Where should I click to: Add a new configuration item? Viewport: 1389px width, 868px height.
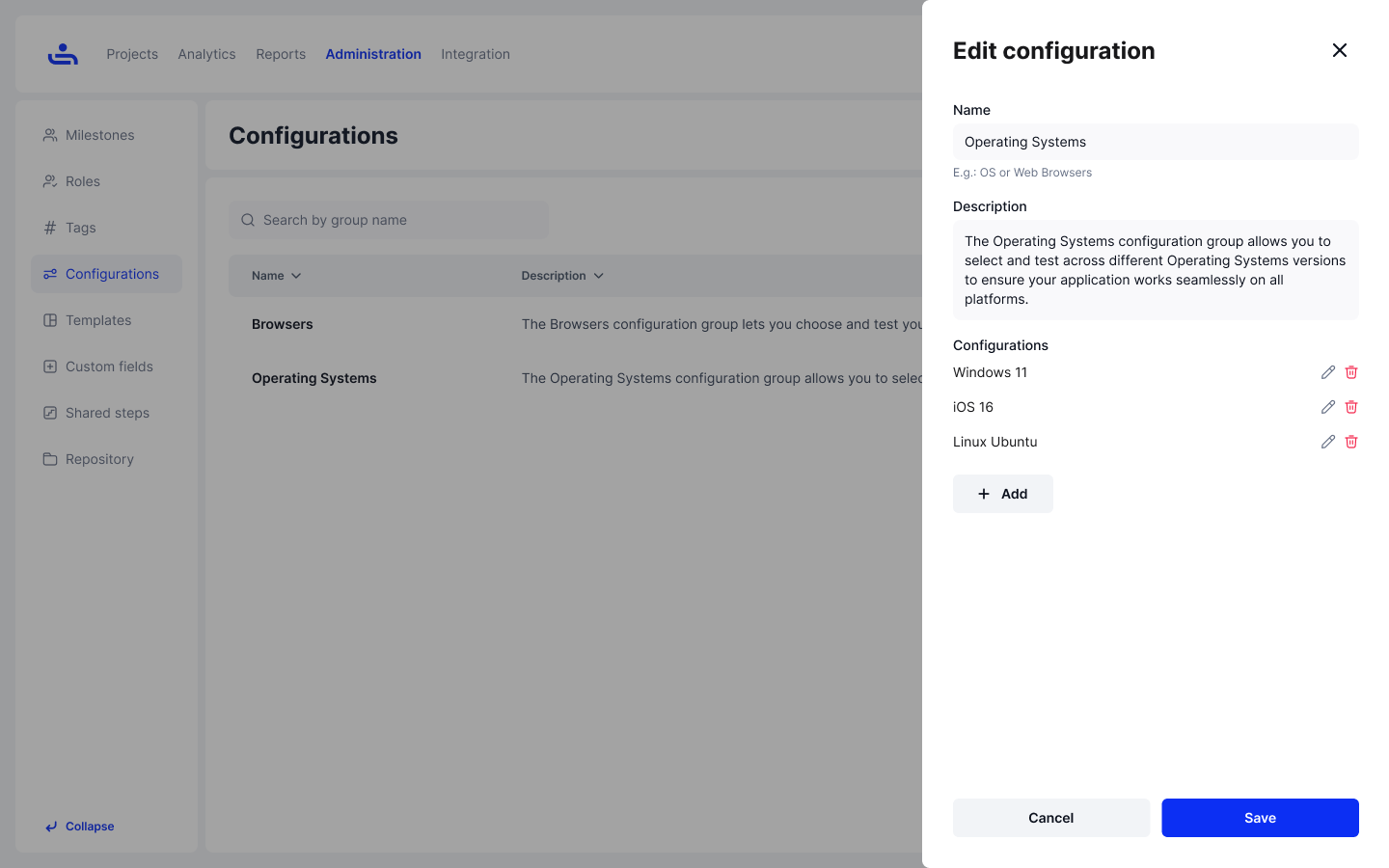[x=1002, y=494]
